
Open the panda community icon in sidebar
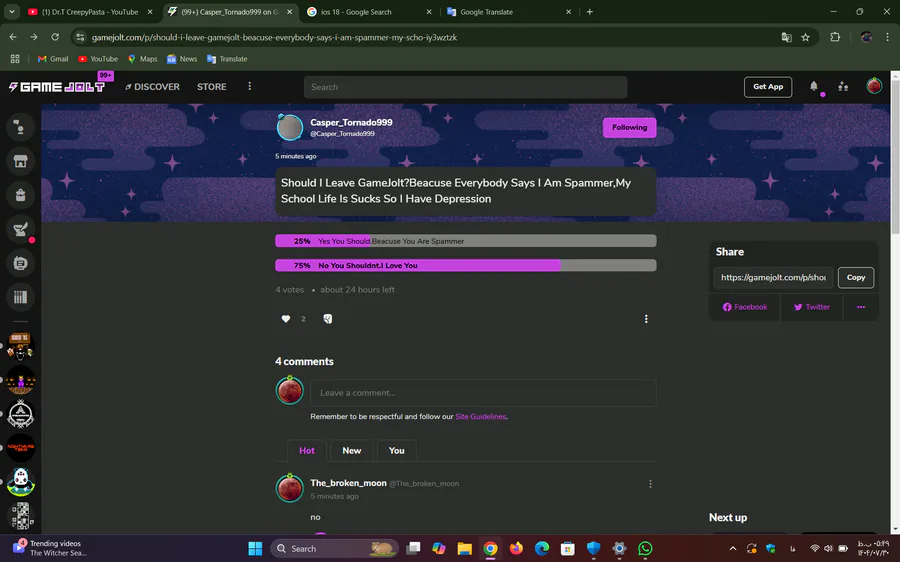click(x=21, y=482)
